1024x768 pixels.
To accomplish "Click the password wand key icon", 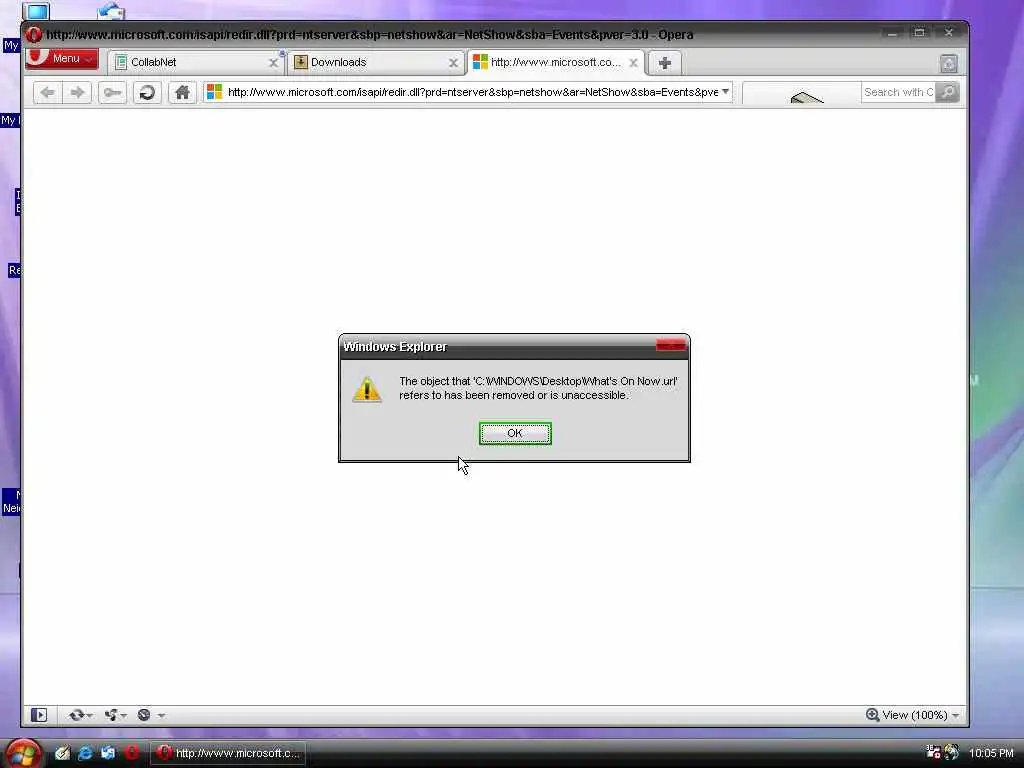I will pos(112,93).
